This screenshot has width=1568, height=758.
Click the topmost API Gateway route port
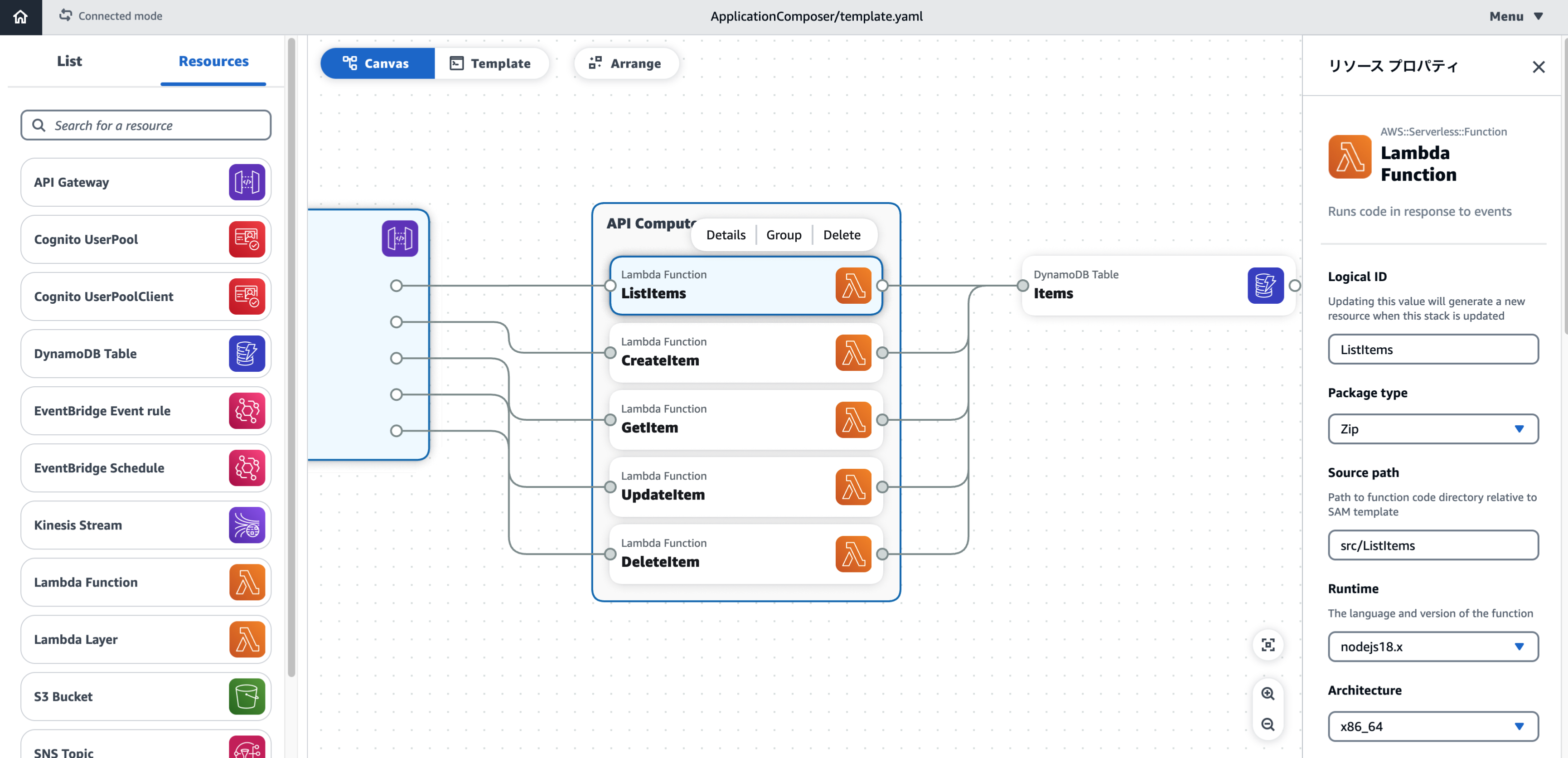coord(396,286)
